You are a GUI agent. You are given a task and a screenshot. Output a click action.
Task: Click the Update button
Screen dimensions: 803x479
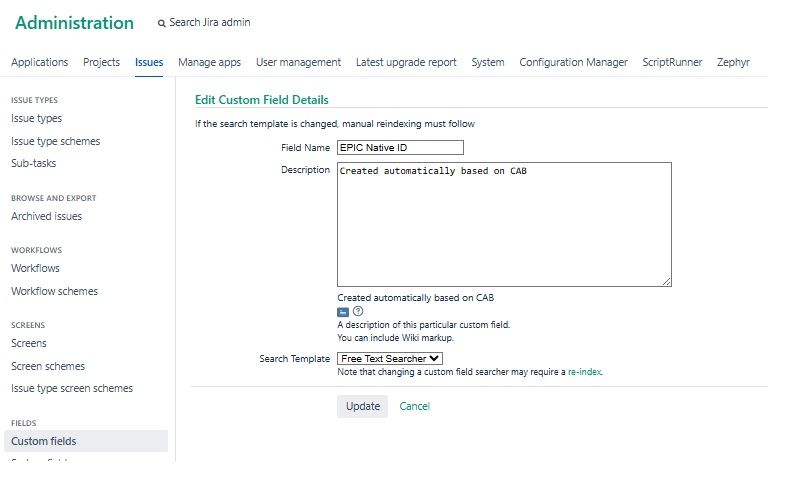tap(362, 406)
